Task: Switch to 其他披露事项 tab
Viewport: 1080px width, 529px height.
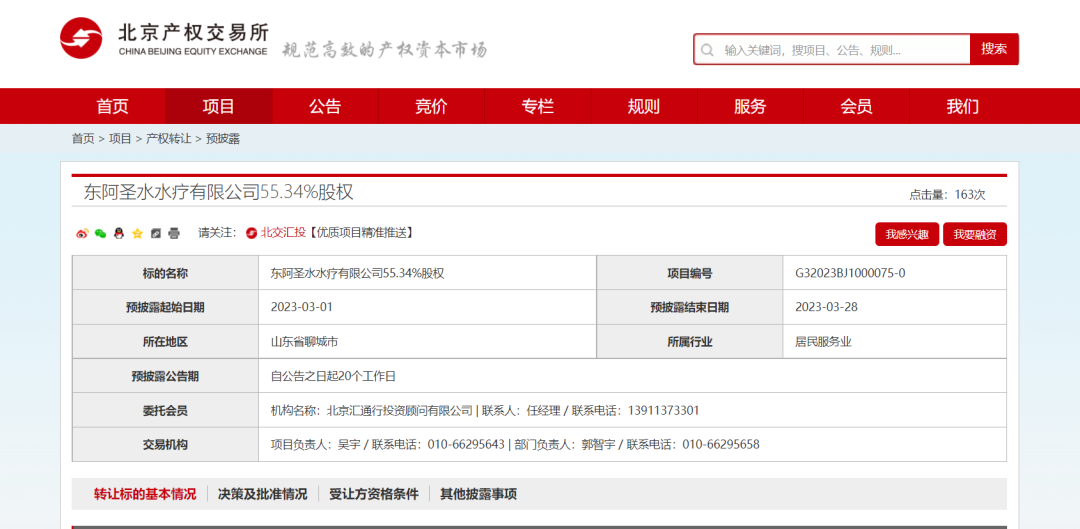Action: [x=479, y=494]
